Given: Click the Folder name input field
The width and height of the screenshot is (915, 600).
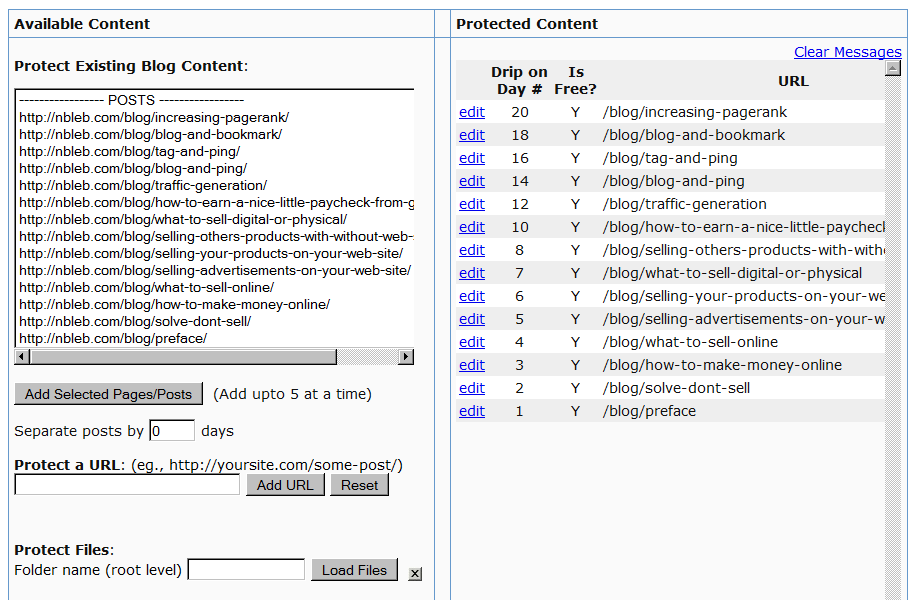Looking at the screenshot, I should tap(246, 570).
